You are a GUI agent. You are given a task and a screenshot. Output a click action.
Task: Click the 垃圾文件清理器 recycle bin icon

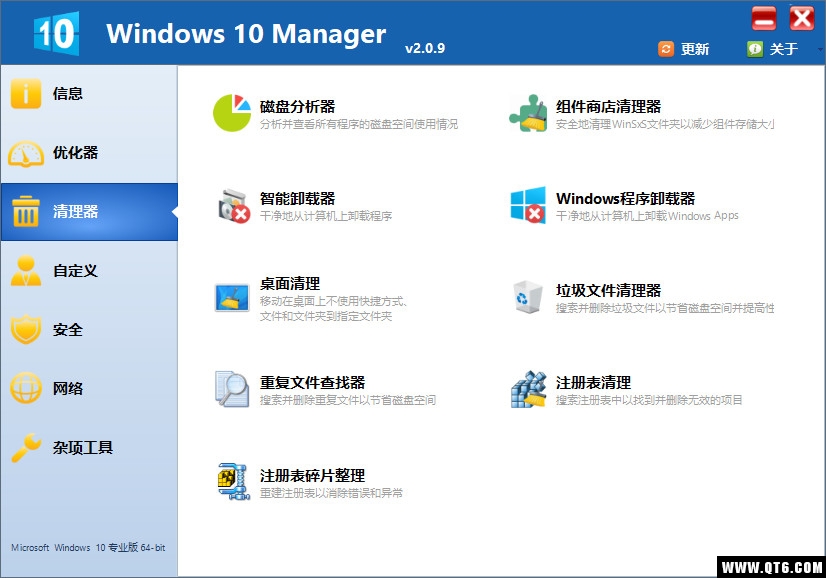click(x=528, y=297)
